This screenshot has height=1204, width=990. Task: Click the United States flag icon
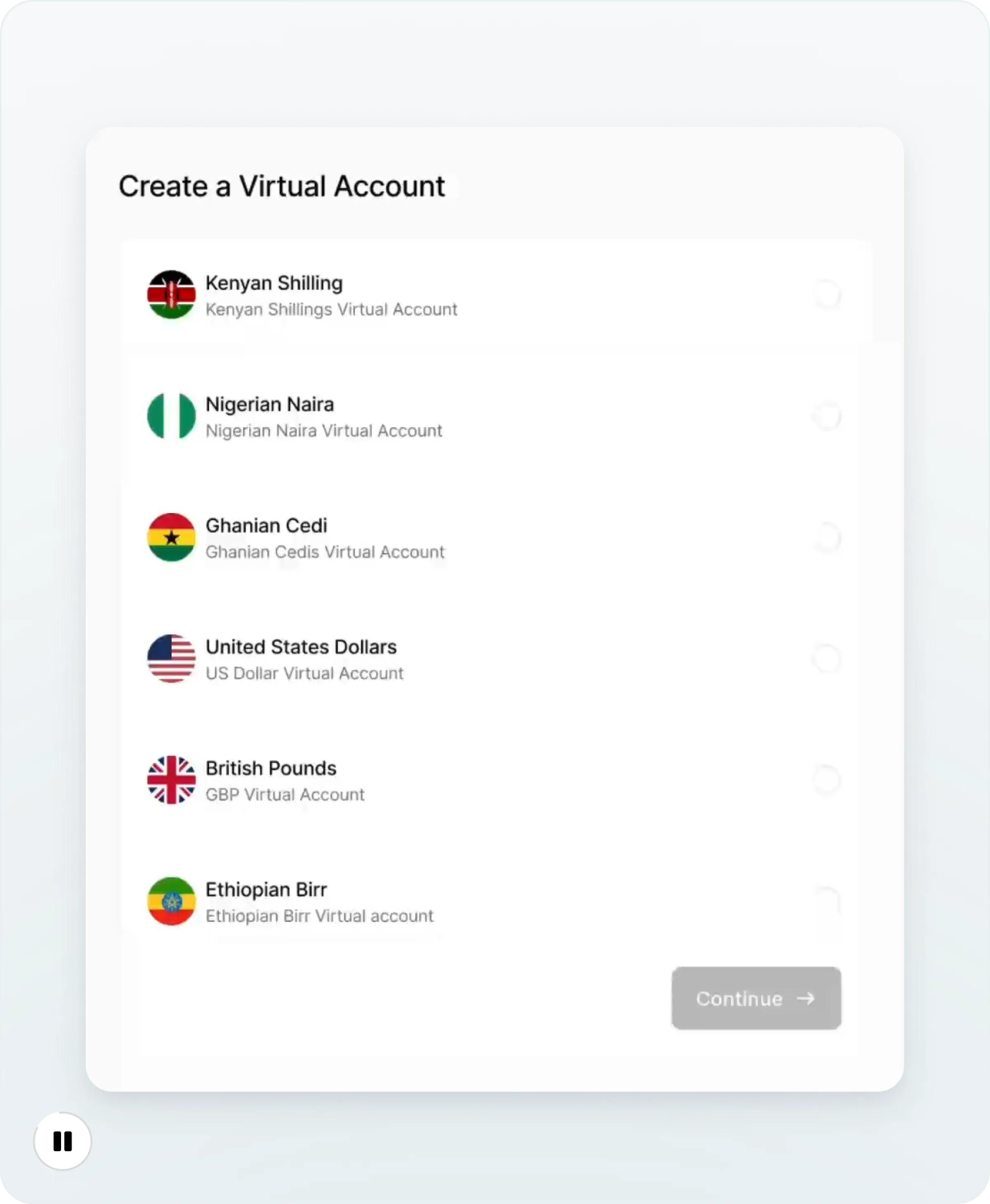[171, 659]
